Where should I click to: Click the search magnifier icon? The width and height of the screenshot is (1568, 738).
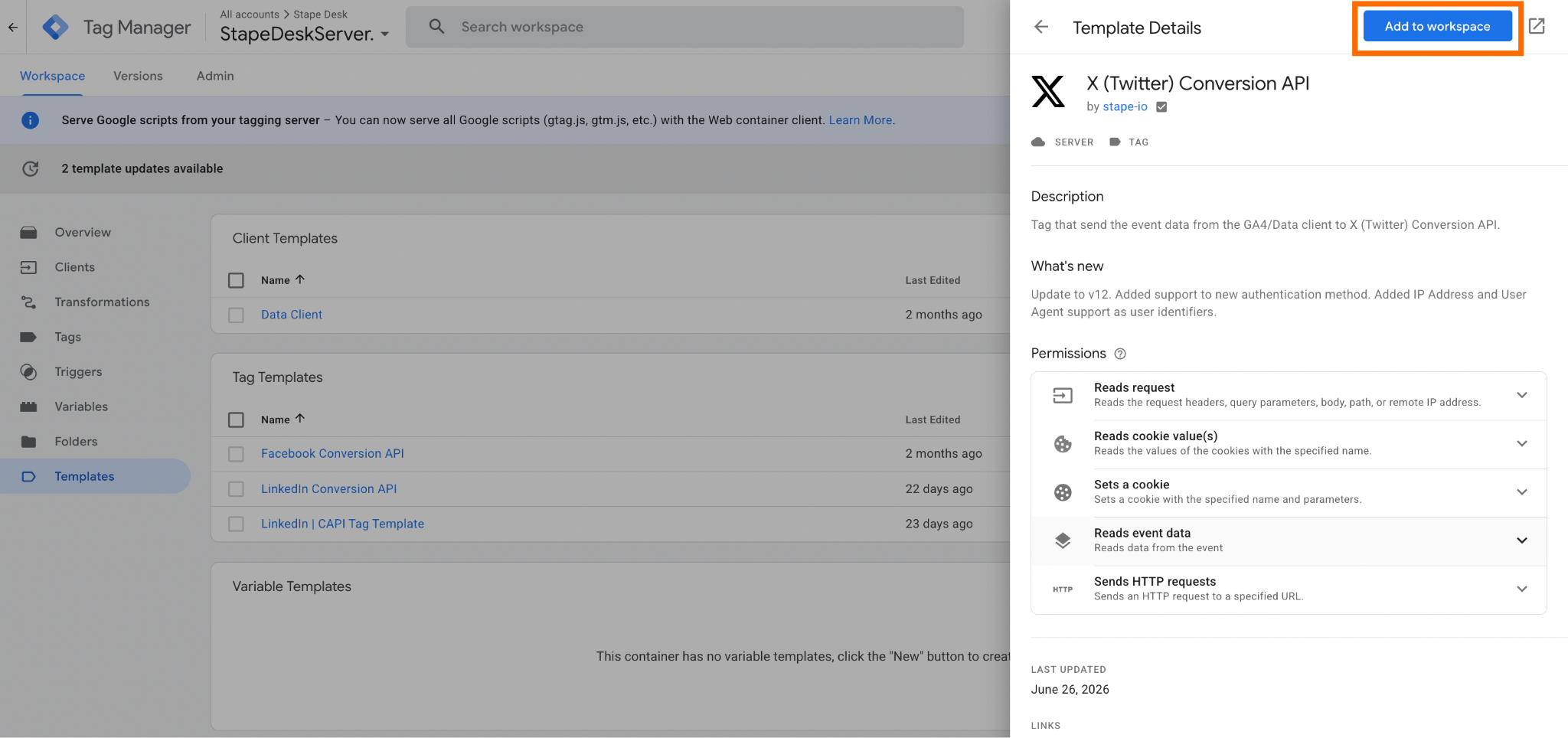(x=436, y=27)
